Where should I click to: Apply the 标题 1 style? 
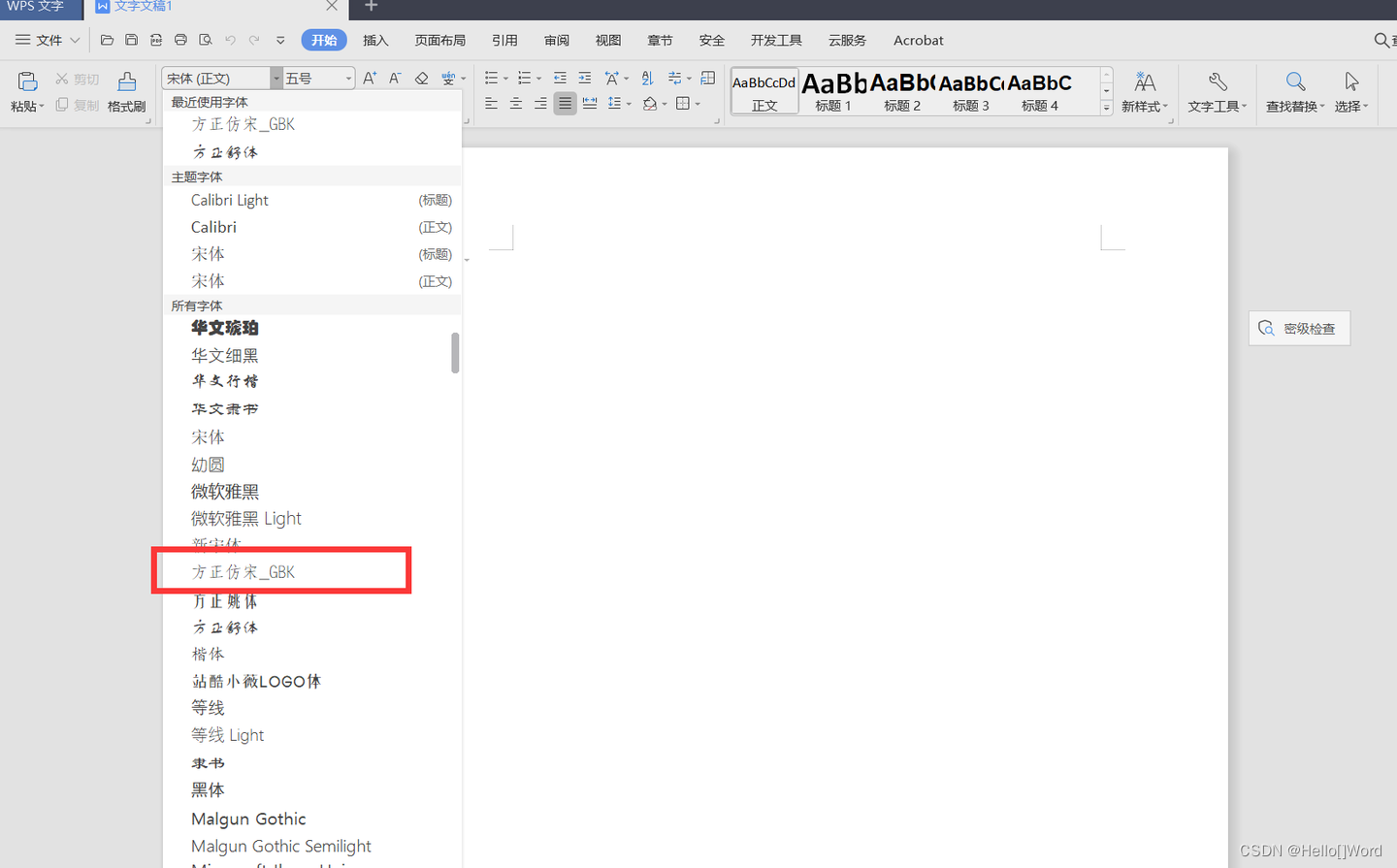(x=833, y=91)
